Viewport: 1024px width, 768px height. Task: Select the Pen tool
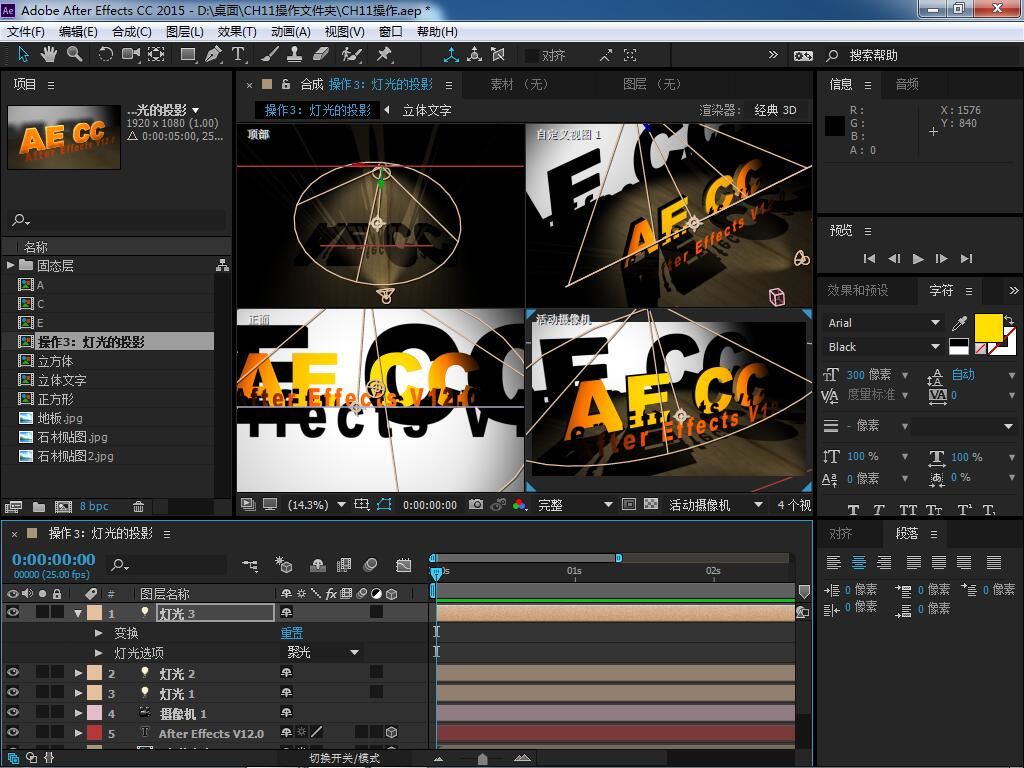point(213,55)
